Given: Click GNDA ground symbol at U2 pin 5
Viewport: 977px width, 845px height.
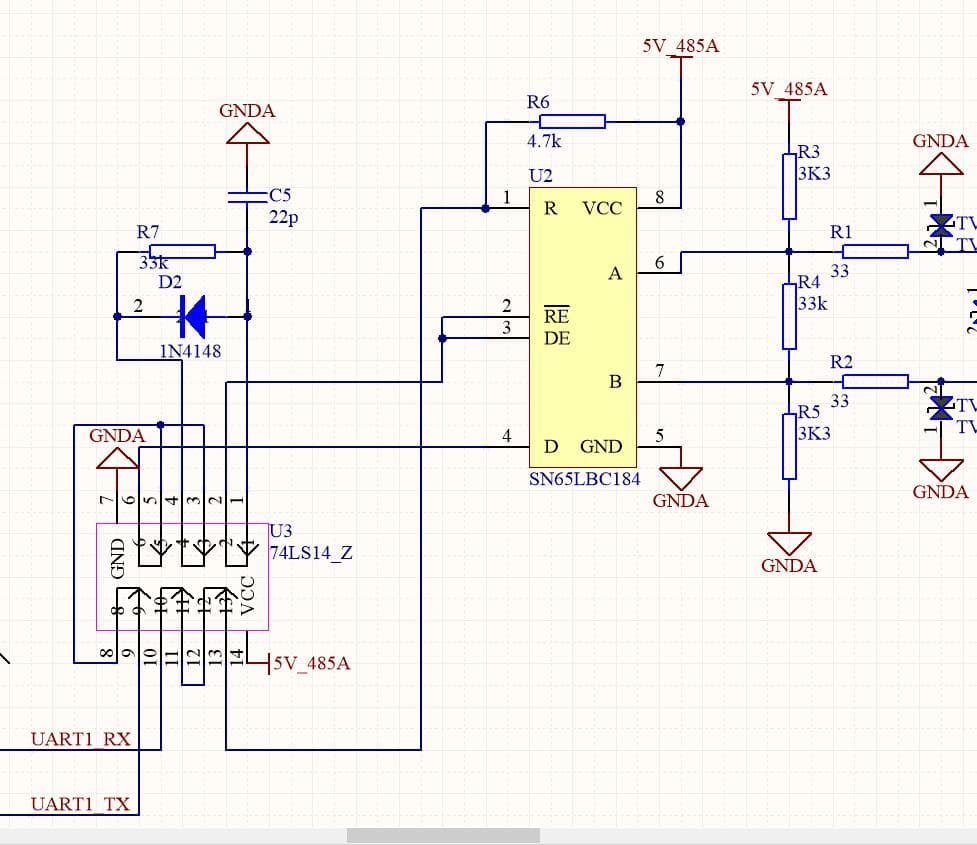Looking at the screenshot, I should point(680,479).
